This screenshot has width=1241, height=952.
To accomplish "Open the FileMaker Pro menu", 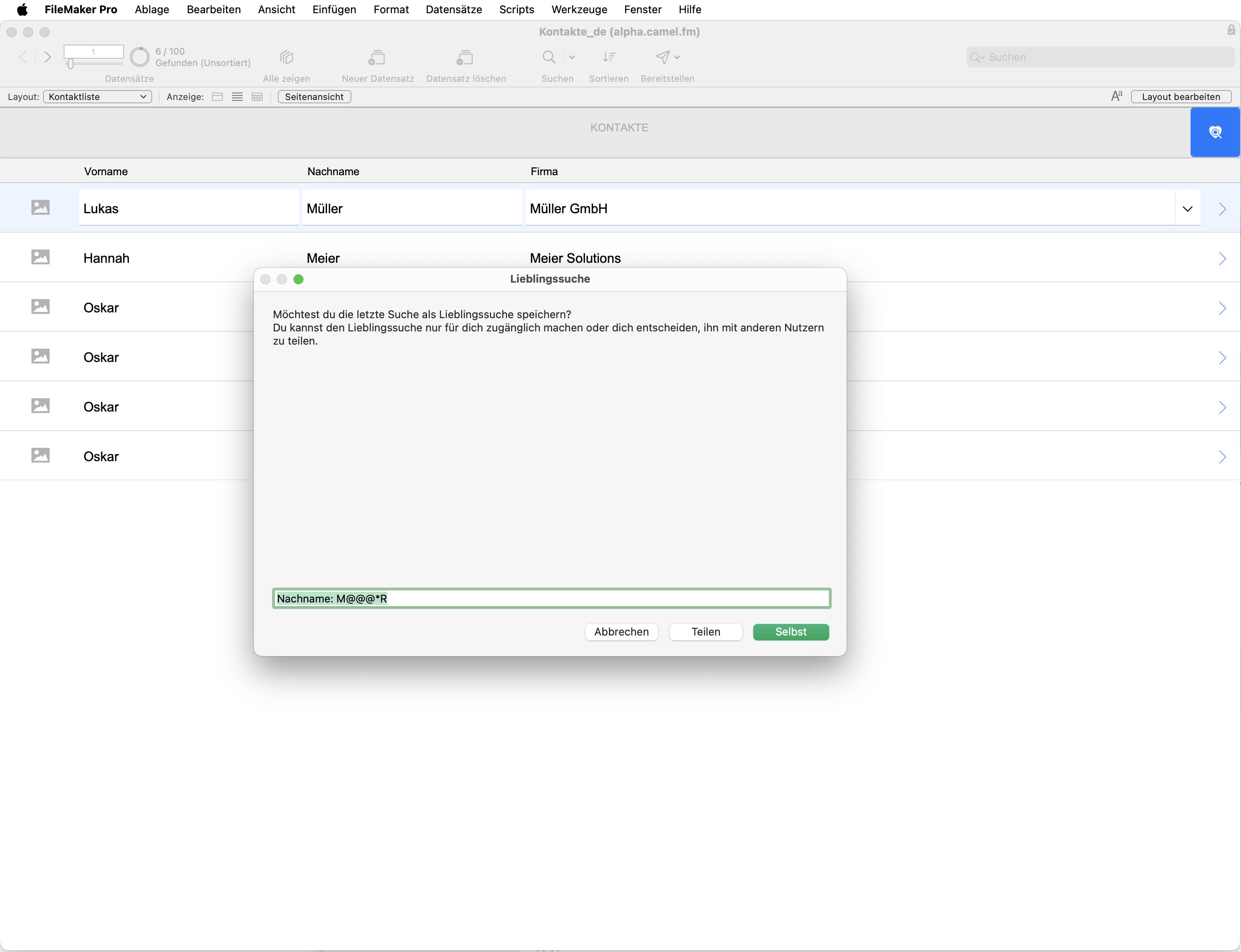I will [81, 10].
